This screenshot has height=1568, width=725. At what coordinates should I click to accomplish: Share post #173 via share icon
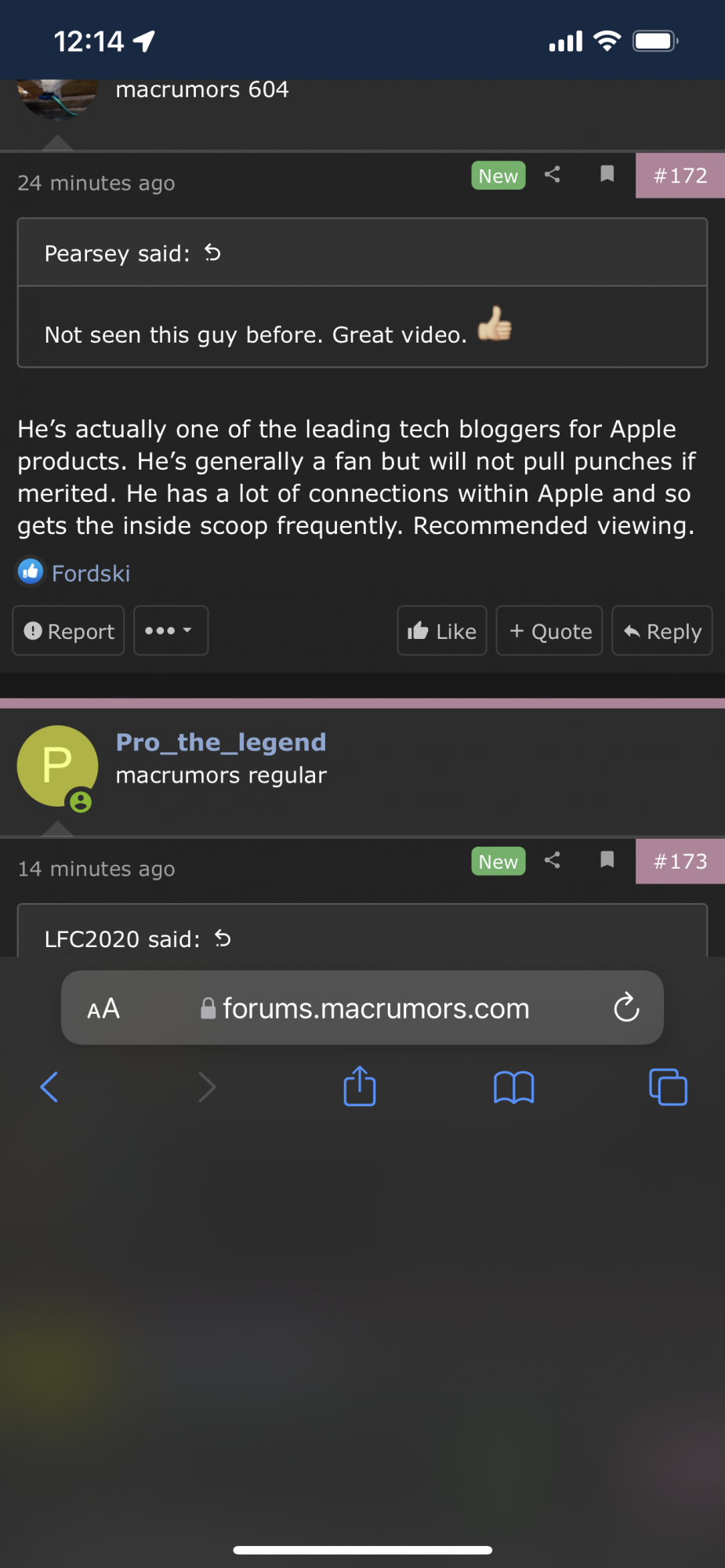[x=552, y=860]
